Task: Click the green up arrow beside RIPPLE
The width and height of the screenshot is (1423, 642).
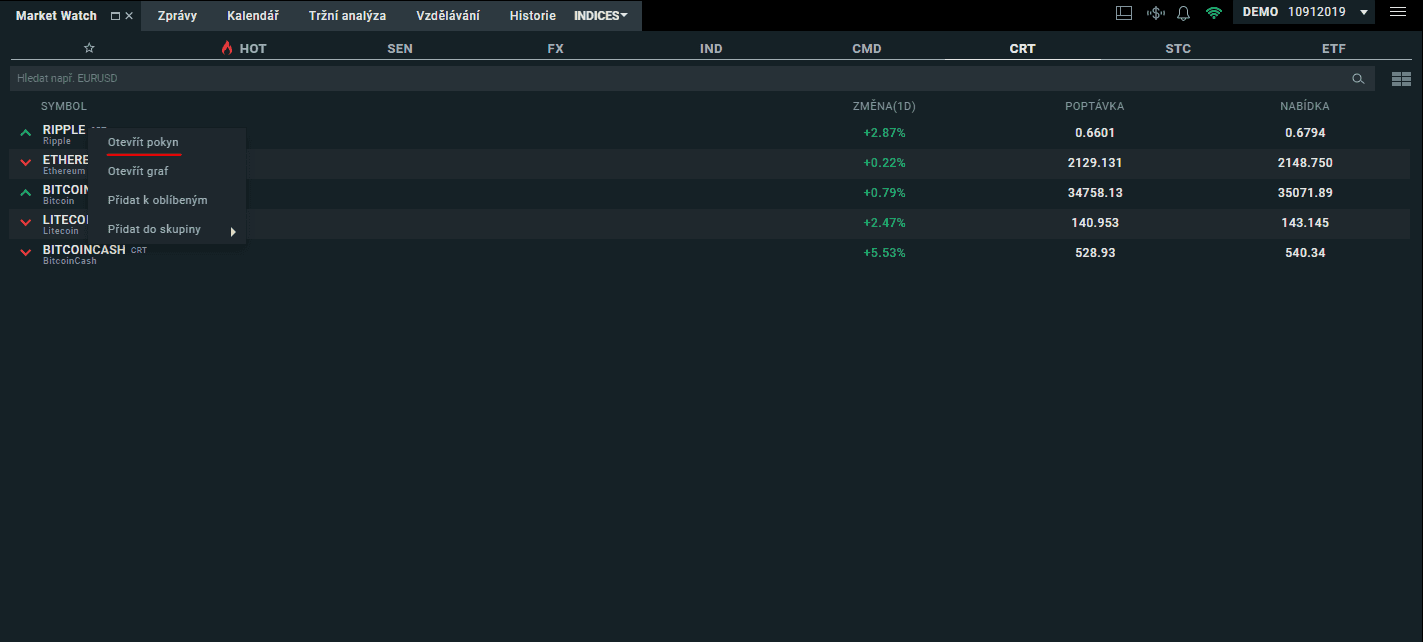Action: [26, 133]
